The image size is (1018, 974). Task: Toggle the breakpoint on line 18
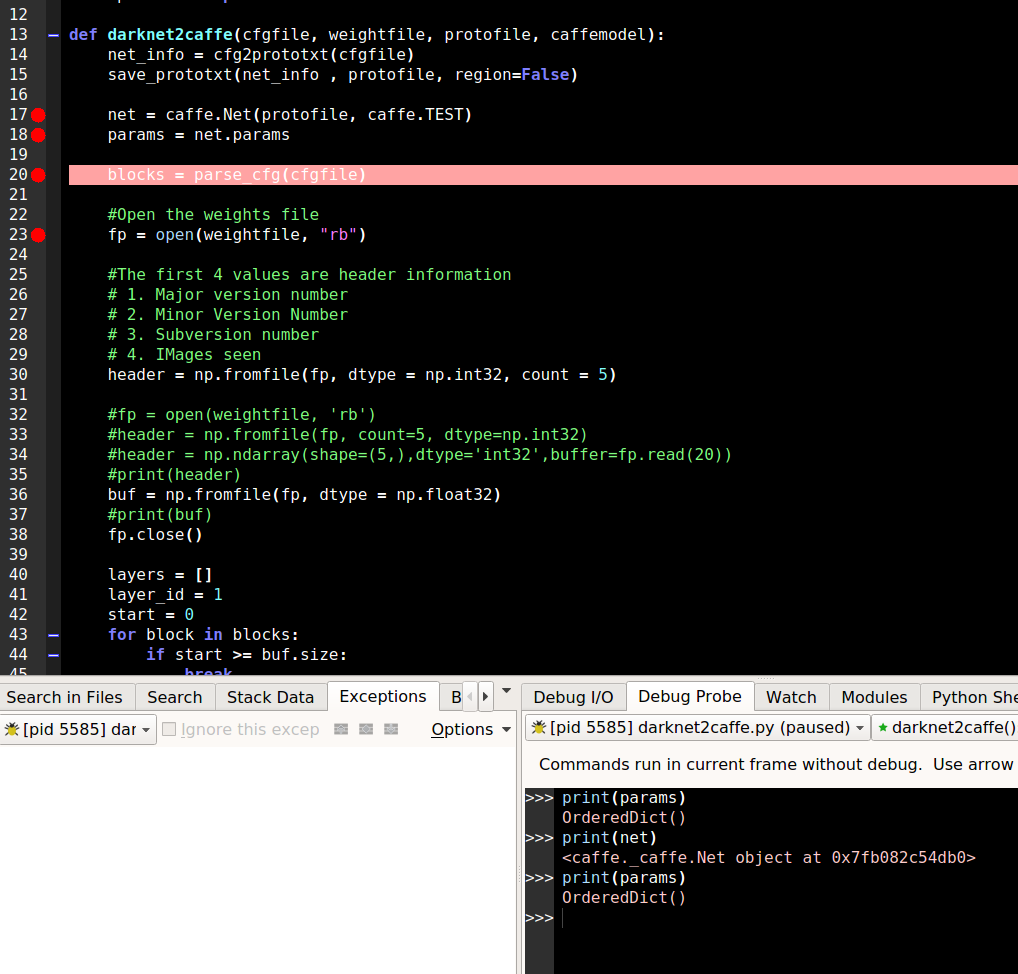(38, 135)
